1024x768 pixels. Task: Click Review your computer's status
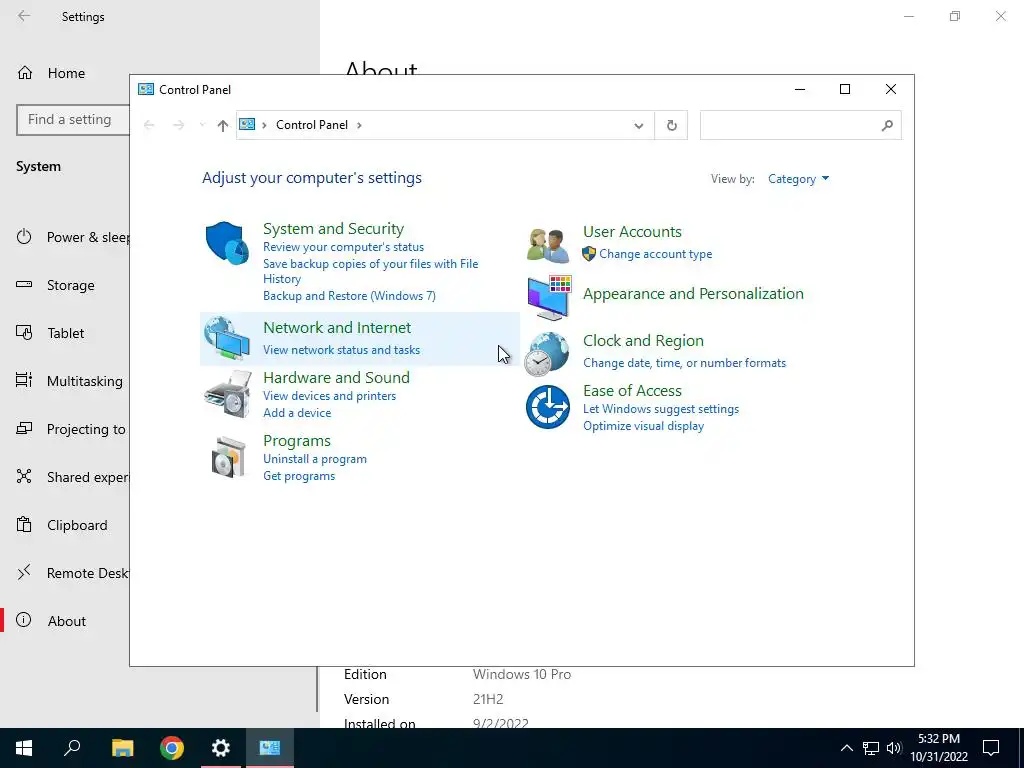pos(344,247)
